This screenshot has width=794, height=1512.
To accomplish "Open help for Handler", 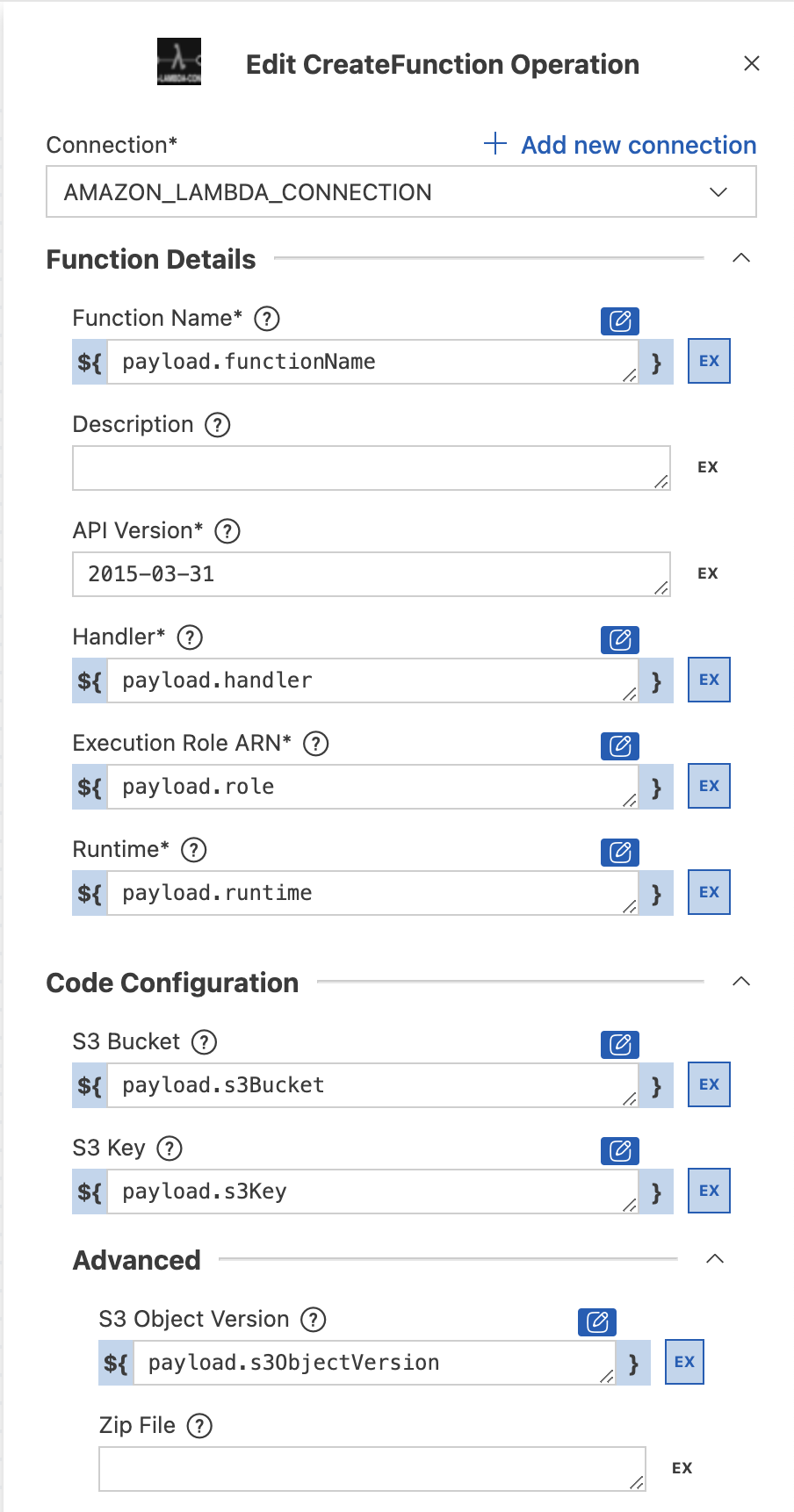I will (x=190, y=637).
